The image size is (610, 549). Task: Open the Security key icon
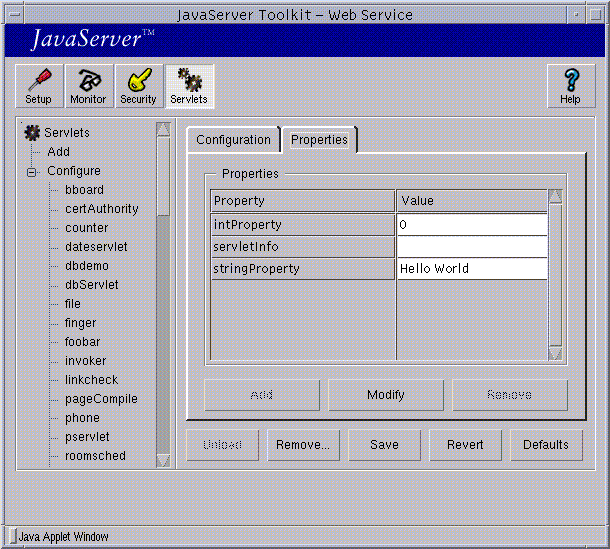[139, 86]
